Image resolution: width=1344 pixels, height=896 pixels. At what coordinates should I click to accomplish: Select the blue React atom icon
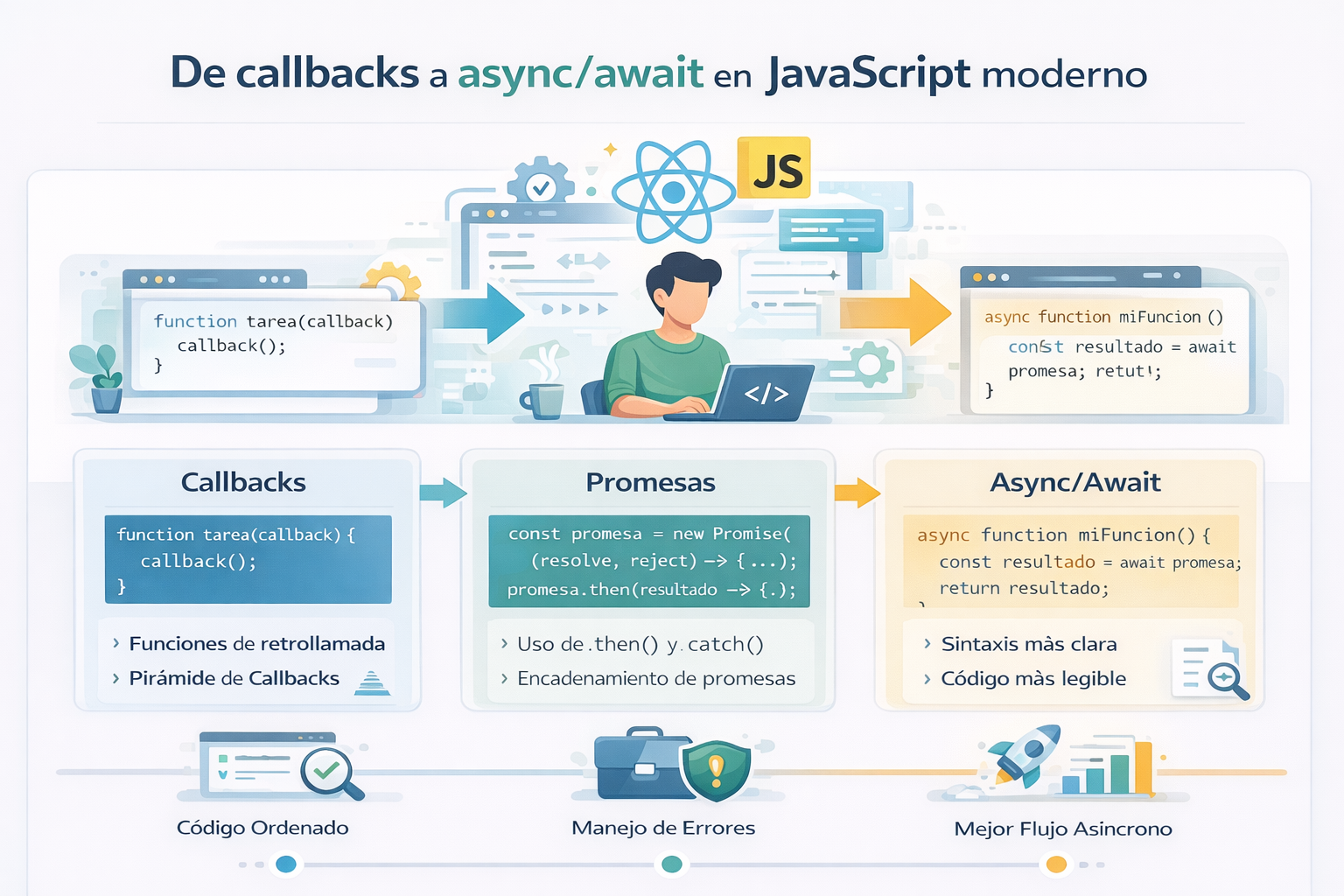pyautogui.click(x=673, y=192)
